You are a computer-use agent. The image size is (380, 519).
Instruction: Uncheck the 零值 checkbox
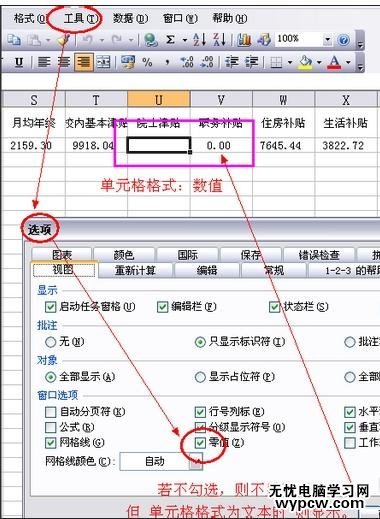[x=200, y=443]
